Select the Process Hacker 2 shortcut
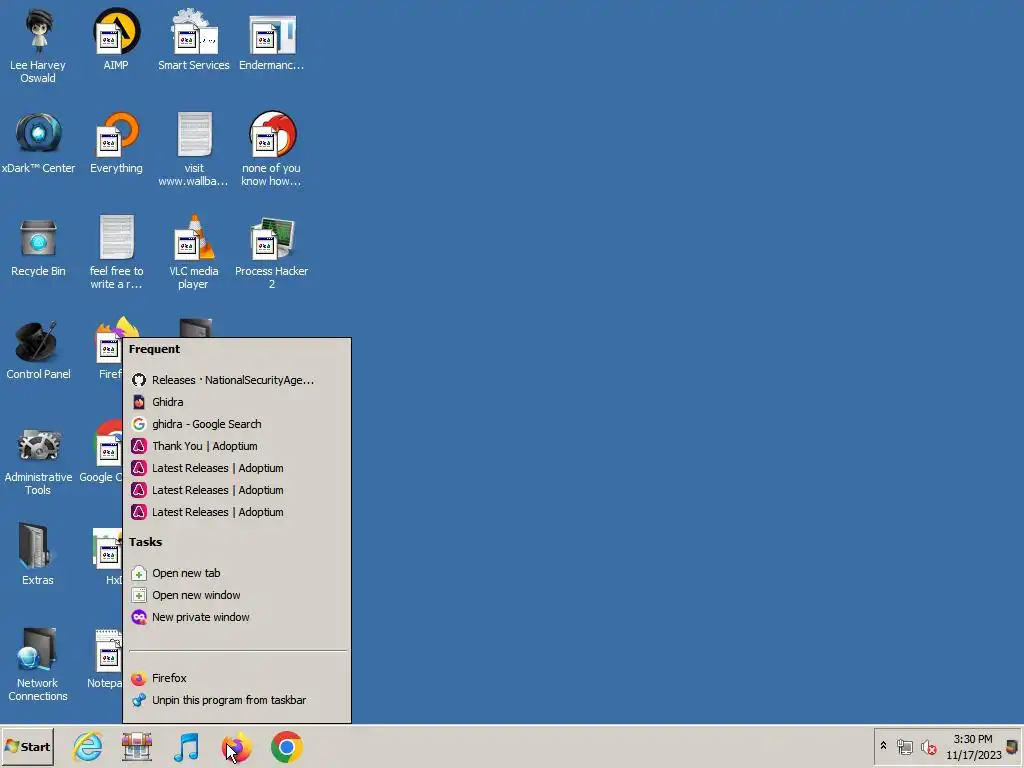 [x=272, y=252]
